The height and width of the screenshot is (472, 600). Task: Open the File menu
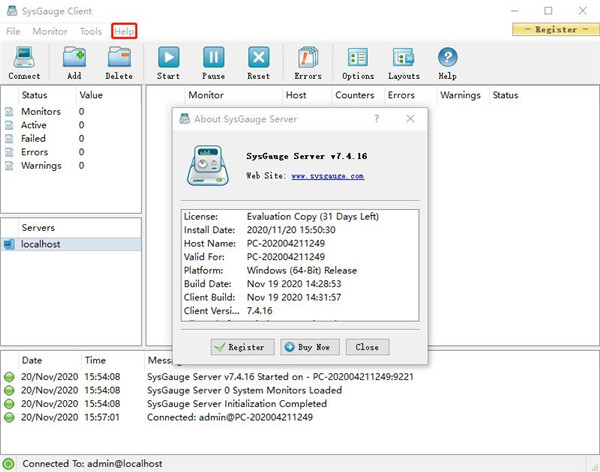pyautogui.click(x=13, y=31)
